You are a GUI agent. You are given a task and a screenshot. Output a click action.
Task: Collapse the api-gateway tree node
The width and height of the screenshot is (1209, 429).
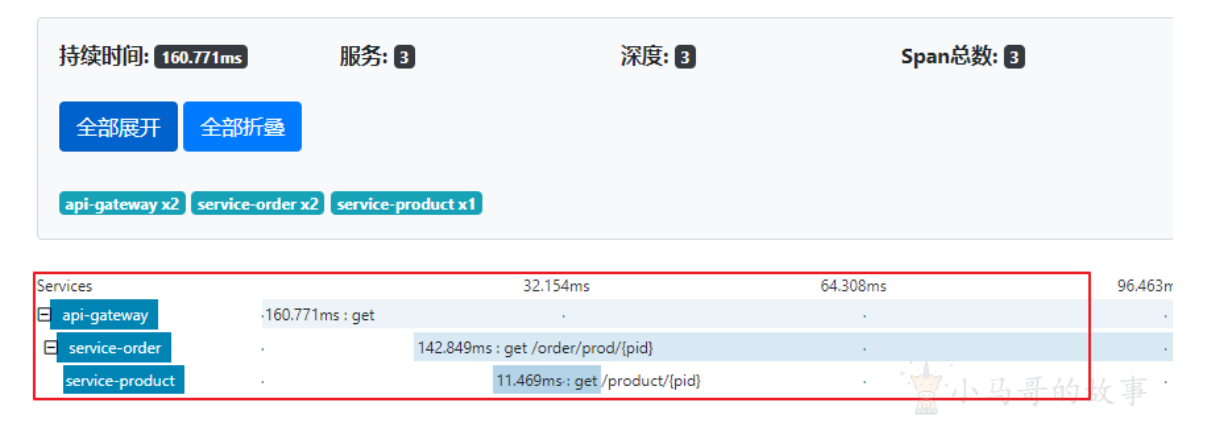(43, 315)
